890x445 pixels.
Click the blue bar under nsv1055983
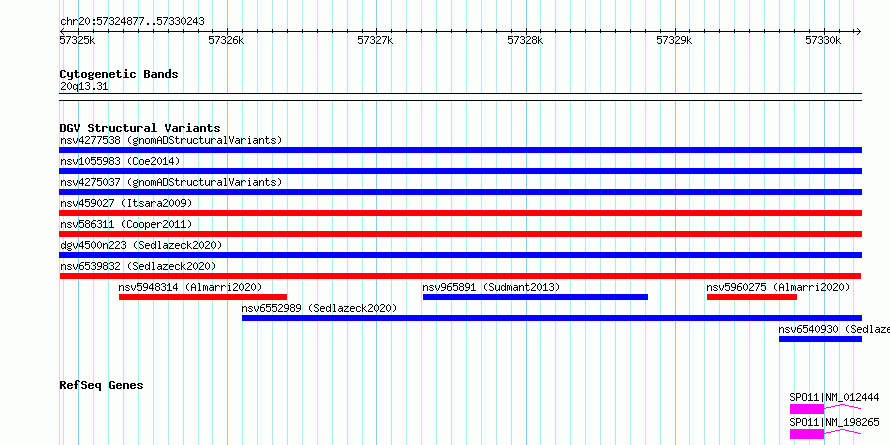(460, 171)
